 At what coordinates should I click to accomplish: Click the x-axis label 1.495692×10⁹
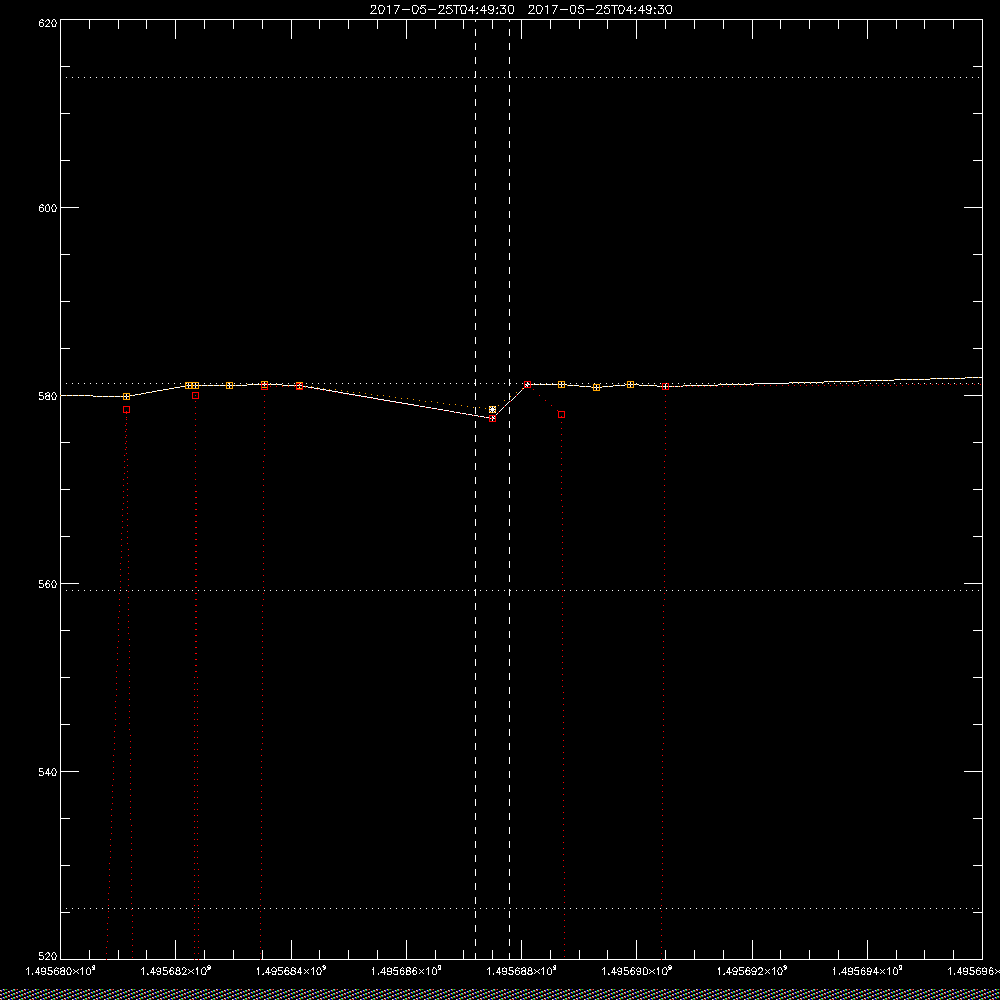(753, 971)
